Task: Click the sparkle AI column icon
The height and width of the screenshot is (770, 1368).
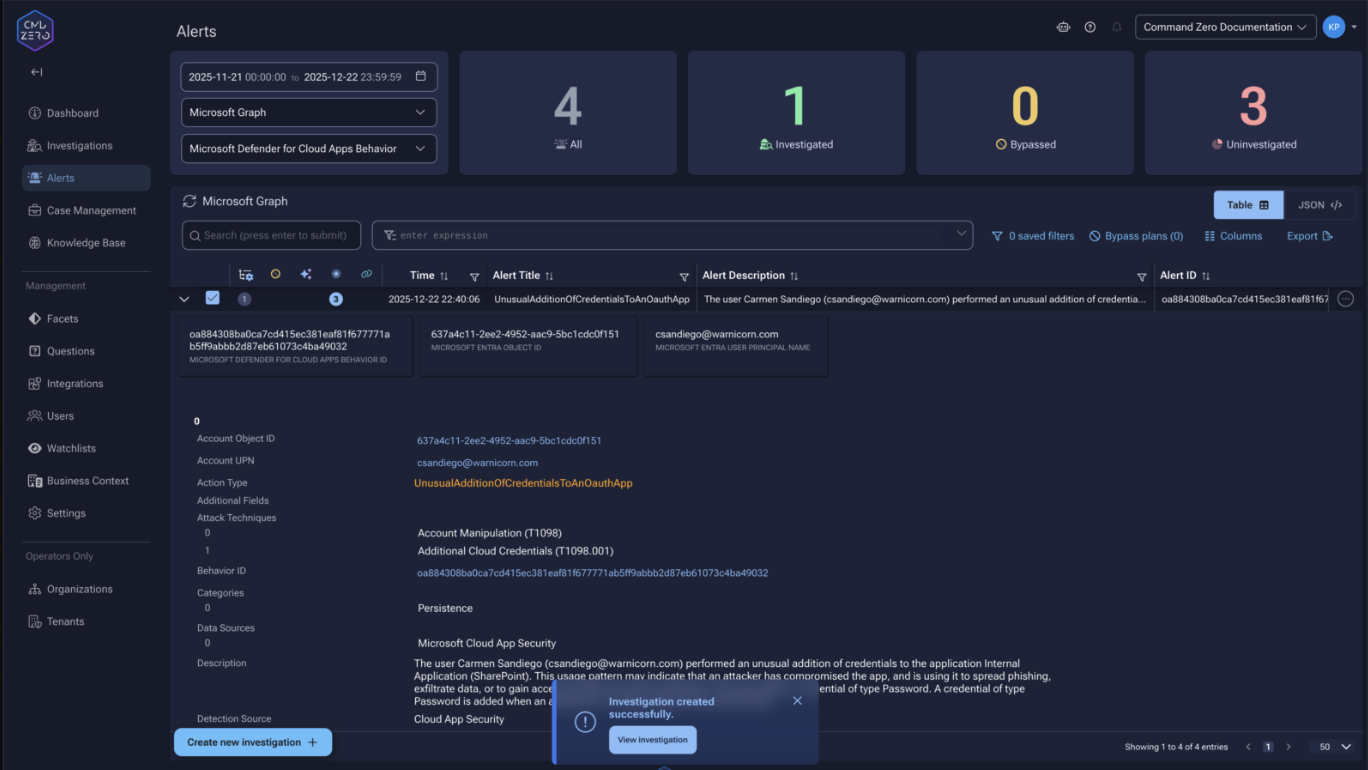Action: point(306,274)
